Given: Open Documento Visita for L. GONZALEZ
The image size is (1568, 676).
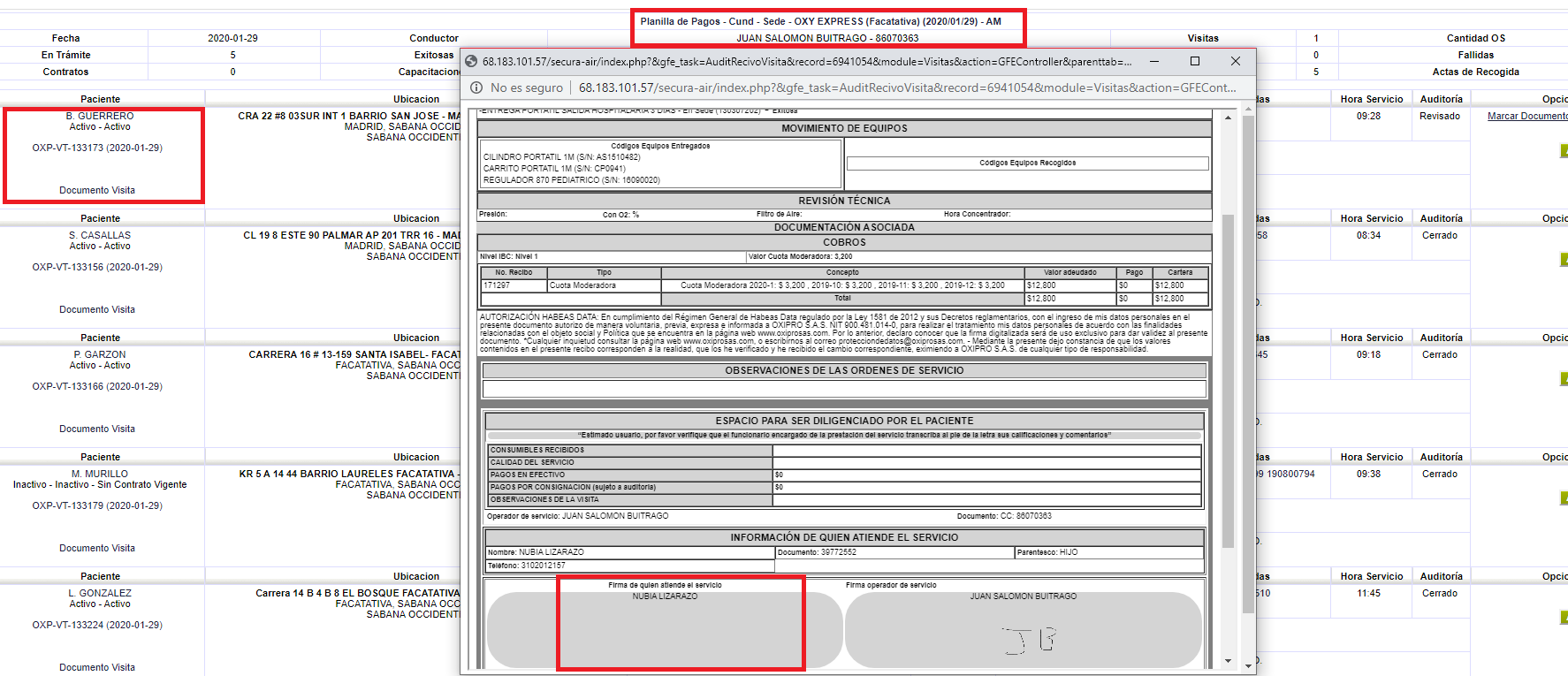Looking at the screenshot, I should click(x=97, y=667).
